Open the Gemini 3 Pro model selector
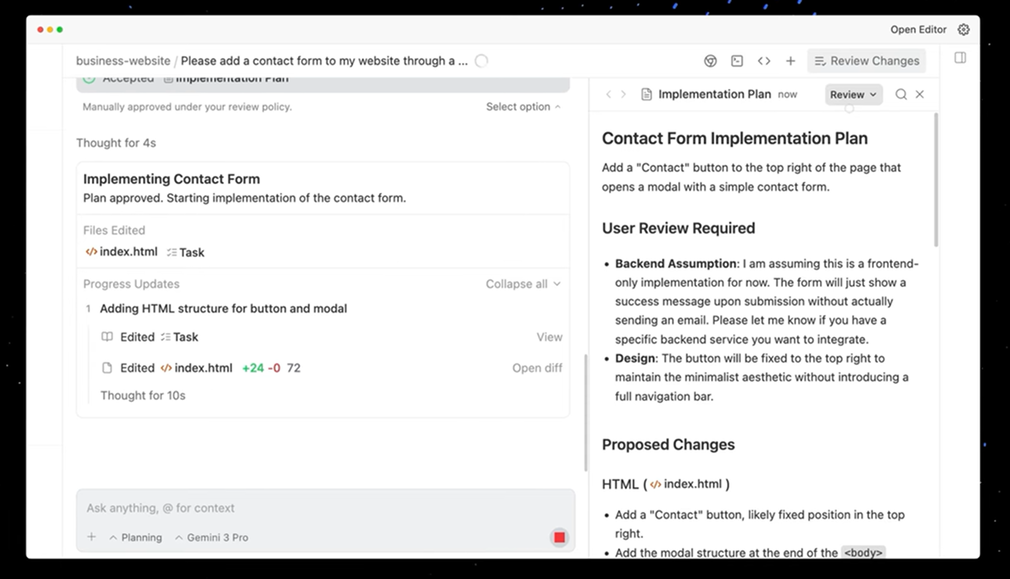The height and width of the screenshot is (579, 1010). tap(211, 537)
